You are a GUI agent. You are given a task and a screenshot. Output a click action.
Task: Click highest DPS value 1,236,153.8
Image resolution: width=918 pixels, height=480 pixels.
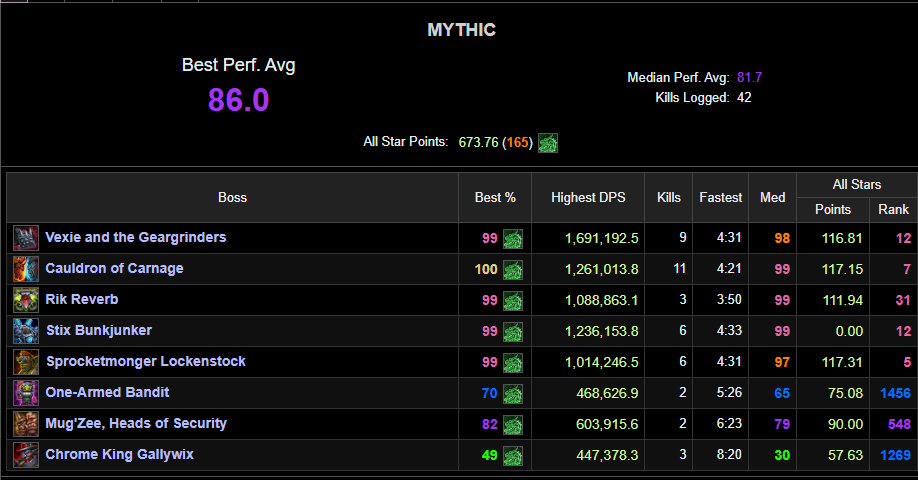tap(601, 331)
